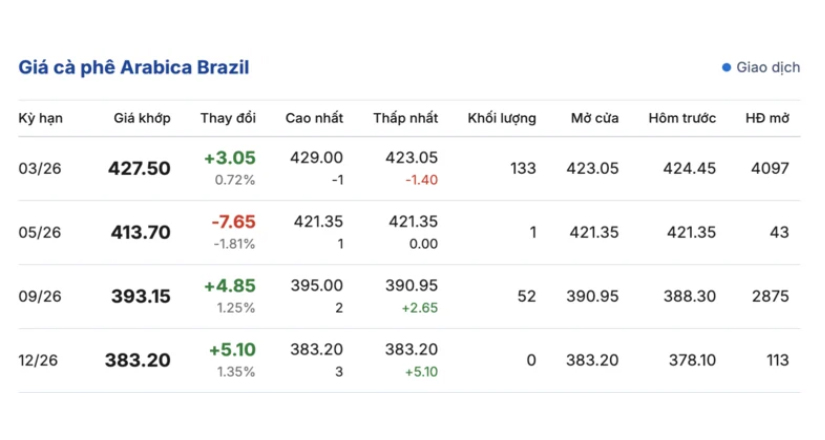Click the blue Giao dịch status dot

pyautogui.click(x=727, y=68)
